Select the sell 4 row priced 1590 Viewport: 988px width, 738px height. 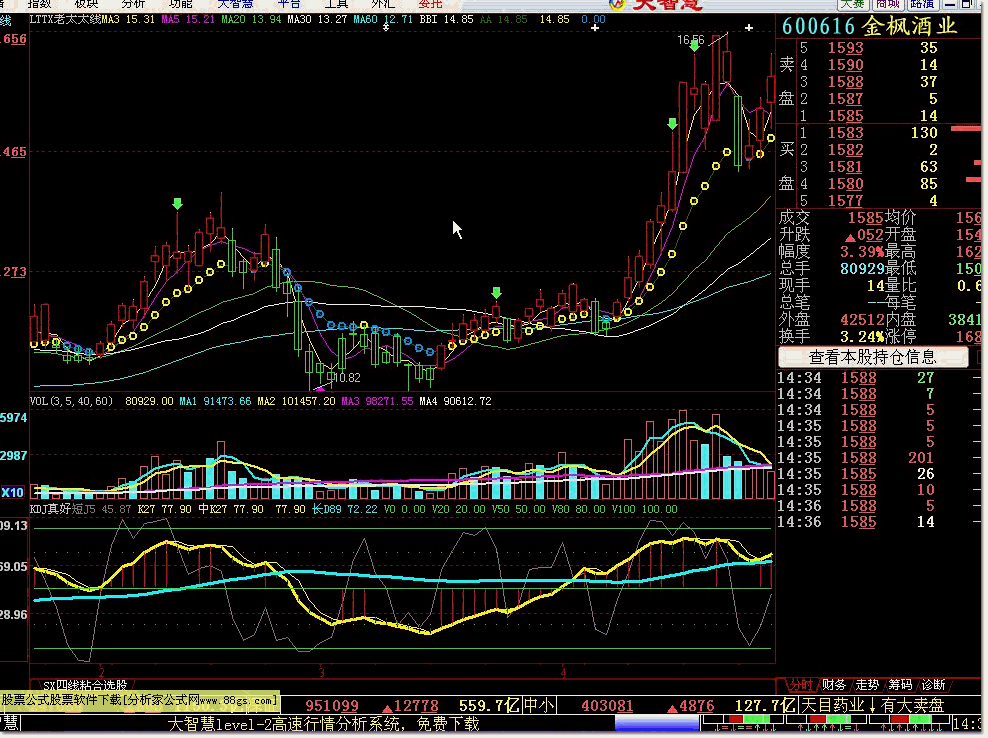[870, 65]
